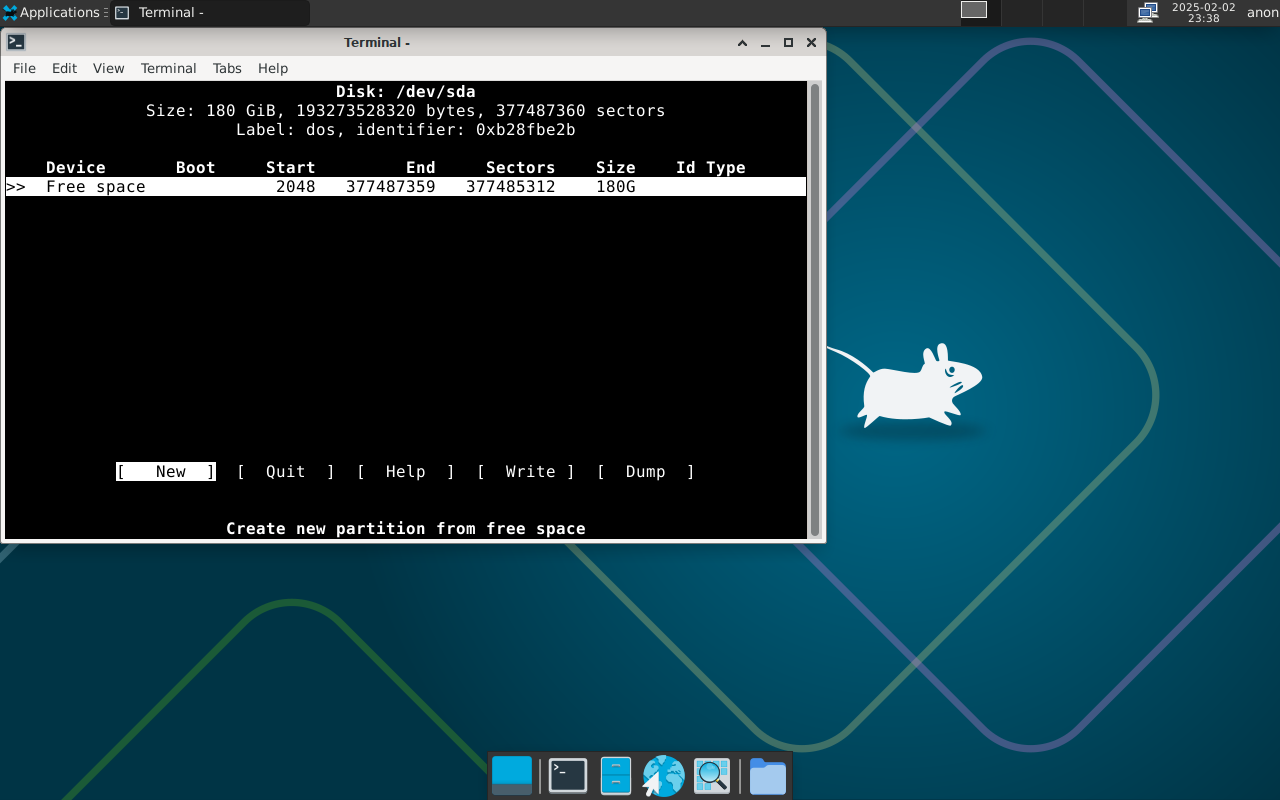Click the anon user name in panel
1280x800 pixels.
[x=1262, y=13]
